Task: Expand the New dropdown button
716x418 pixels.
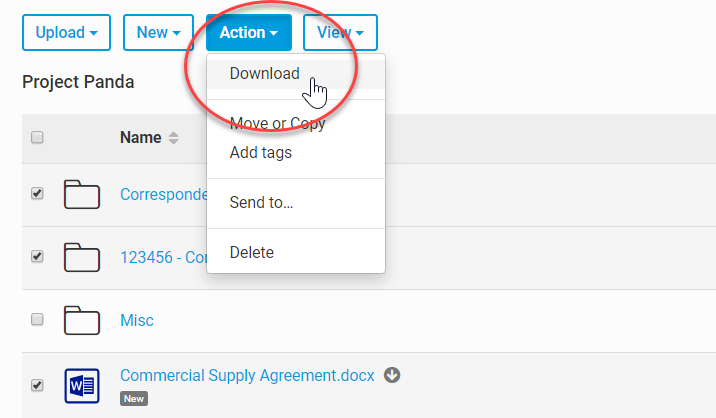Action: tap(158, 32)
